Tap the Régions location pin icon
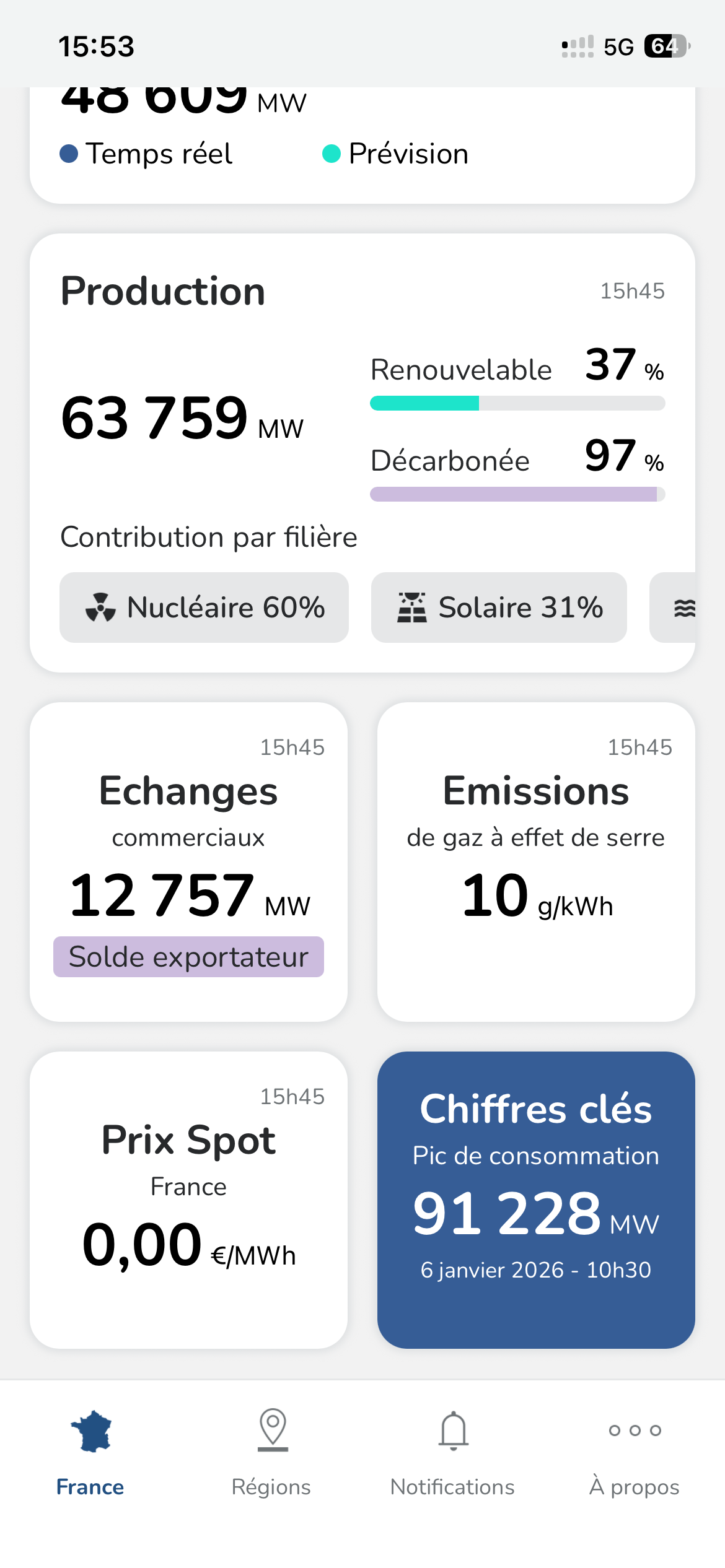This screenshot has width=725, height=1568. click(x=273, y=1429)
